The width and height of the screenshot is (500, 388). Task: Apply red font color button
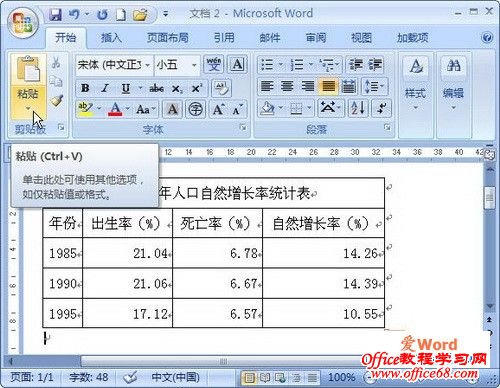point(115,109)
